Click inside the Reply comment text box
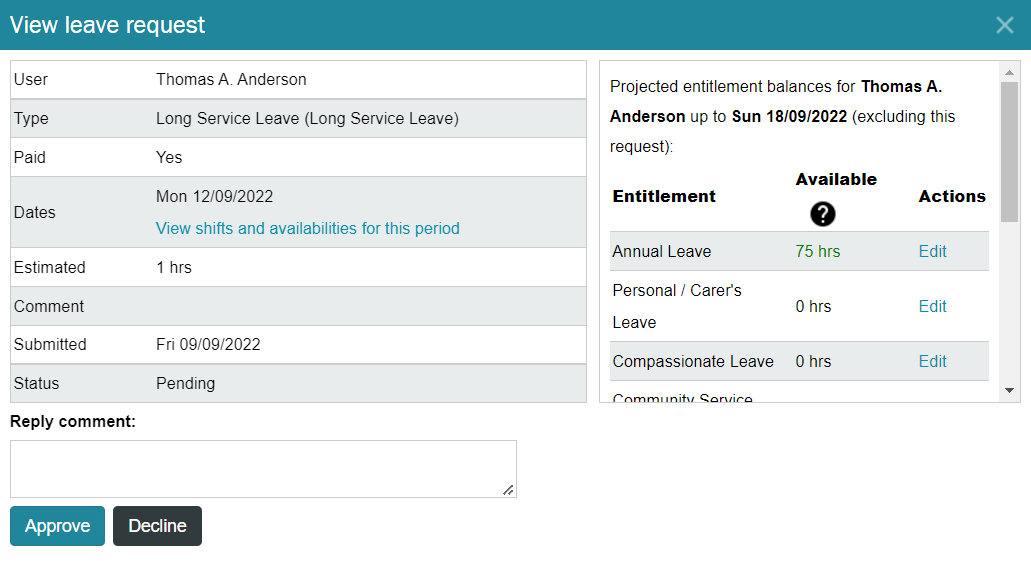This screenshot has width=1031, height=561. click(x=263, y=469)
